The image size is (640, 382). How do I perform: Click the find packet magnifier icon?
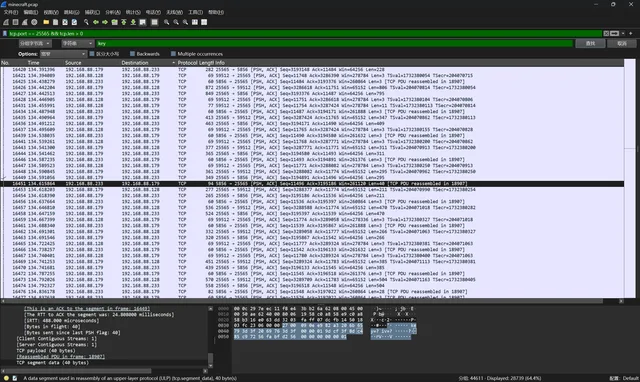(x=86, y=22)
